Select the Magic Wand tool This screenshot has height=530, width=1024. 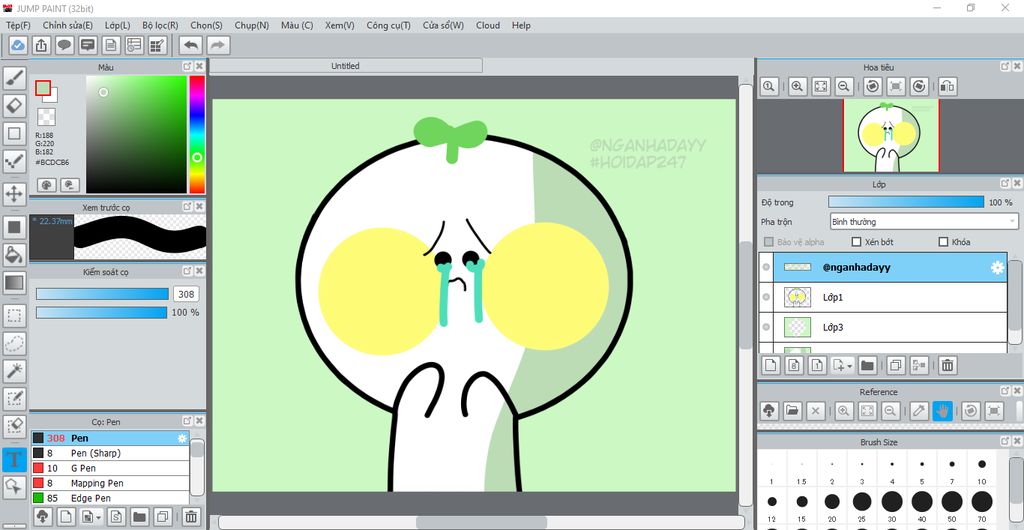point(14,371)
